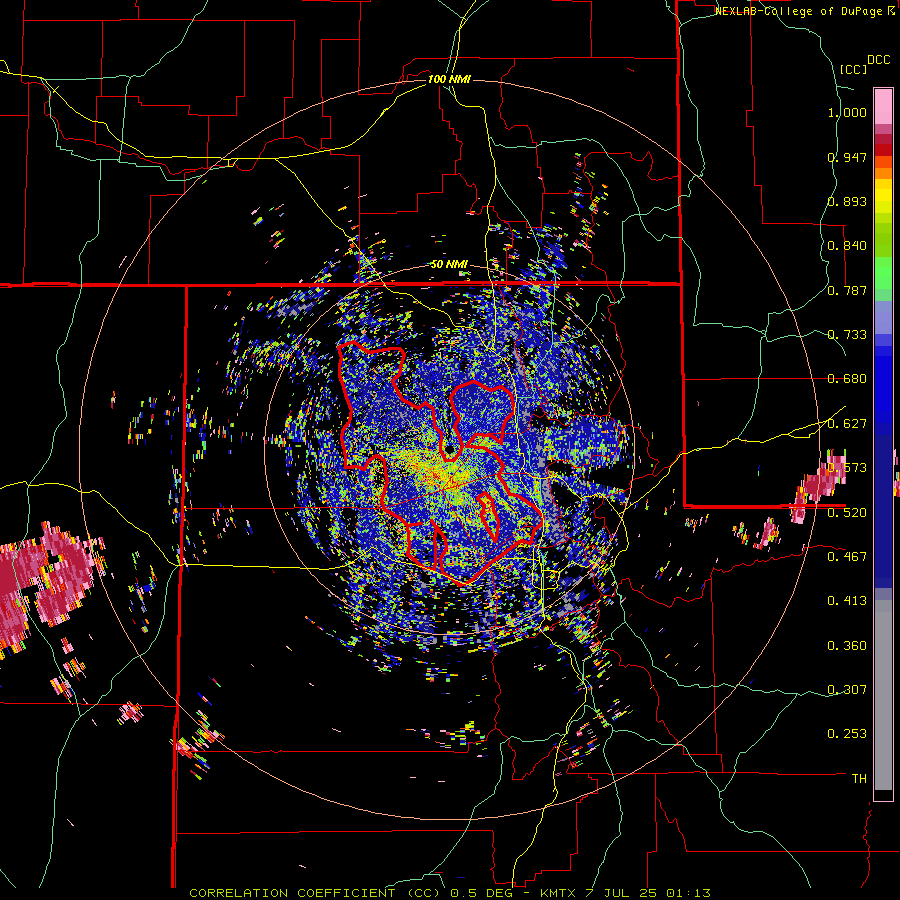This screenshot has height=900, width=900.
Task: Select the 0.253 legend value
Action: (x=847, y=734)
